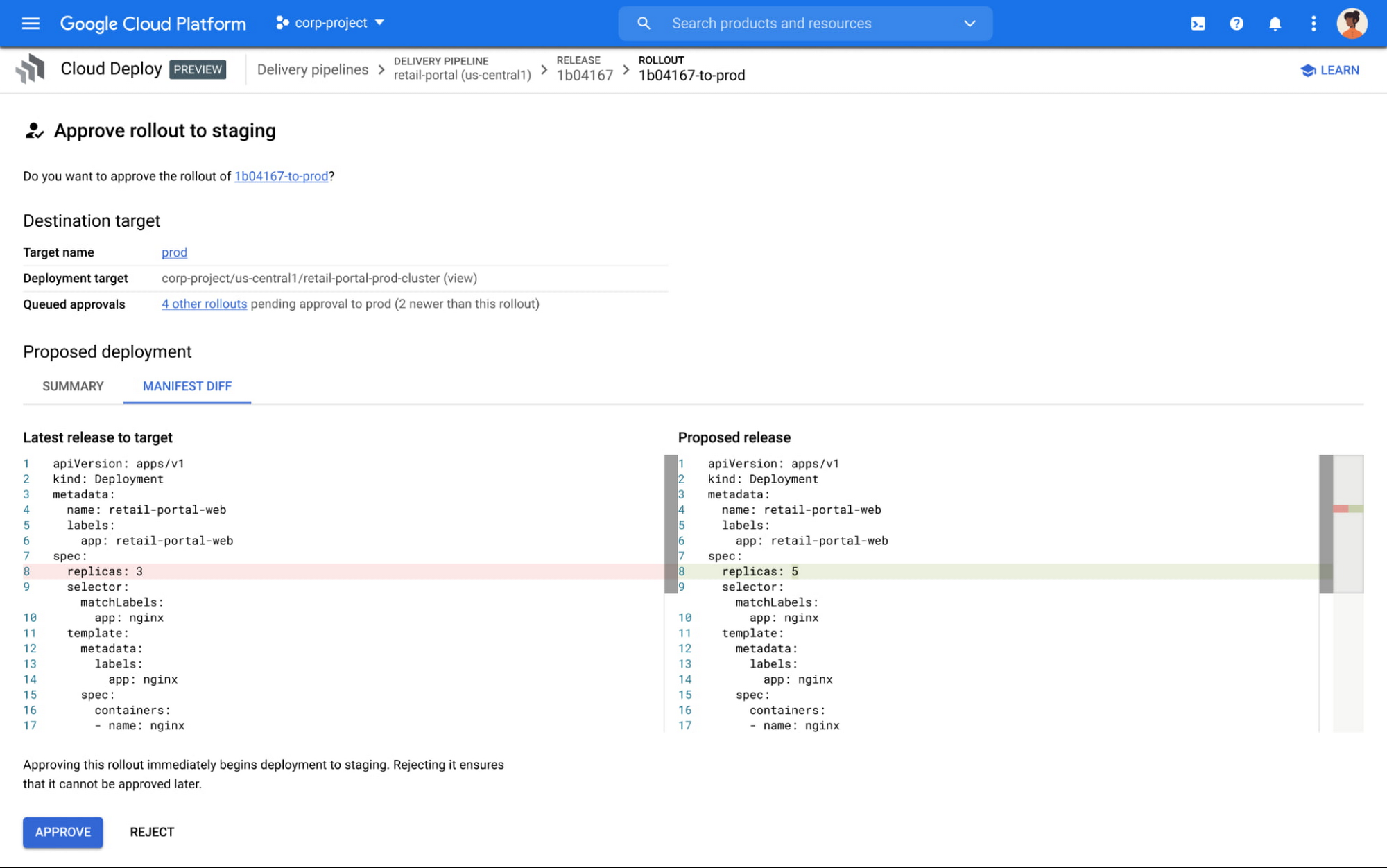Screen dimensions: 1387x868
Task: Click the PREVIEW badge
Action: coord(198,69)
